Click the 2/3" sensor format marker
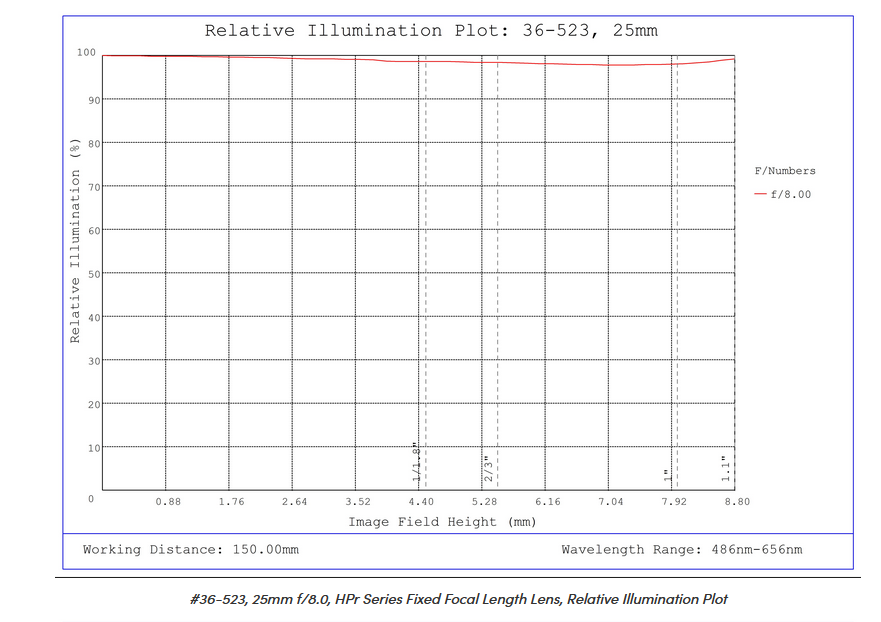Viewport: 881px width, 622px height. (488, 467)
